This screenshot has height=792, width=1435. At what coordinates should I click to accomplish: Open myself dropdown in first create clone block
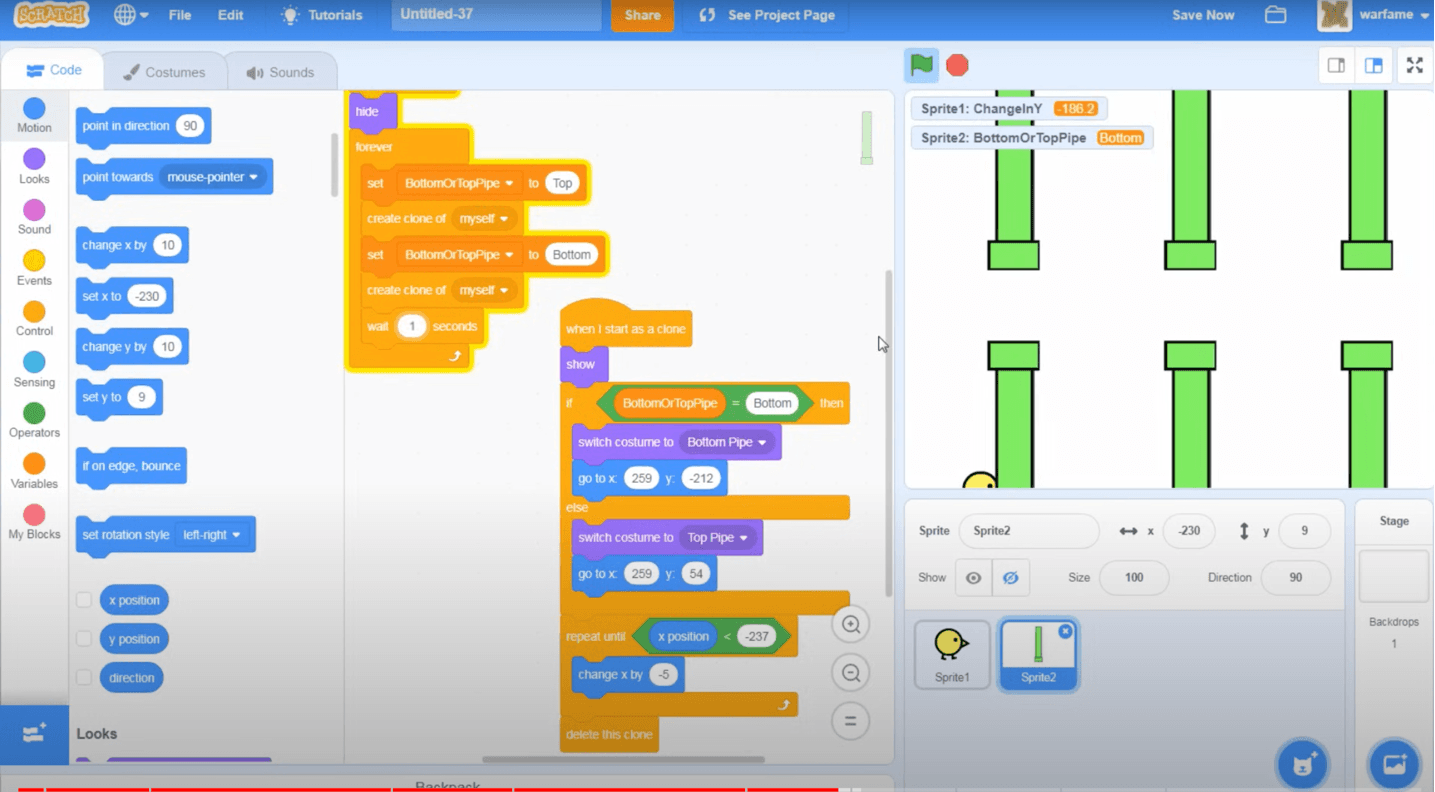pos(483,219)
